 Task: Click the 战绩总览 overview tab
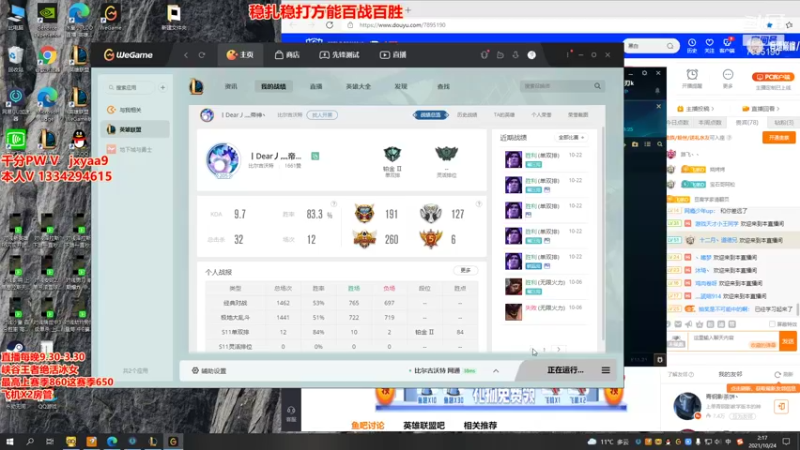coord(431,115)
